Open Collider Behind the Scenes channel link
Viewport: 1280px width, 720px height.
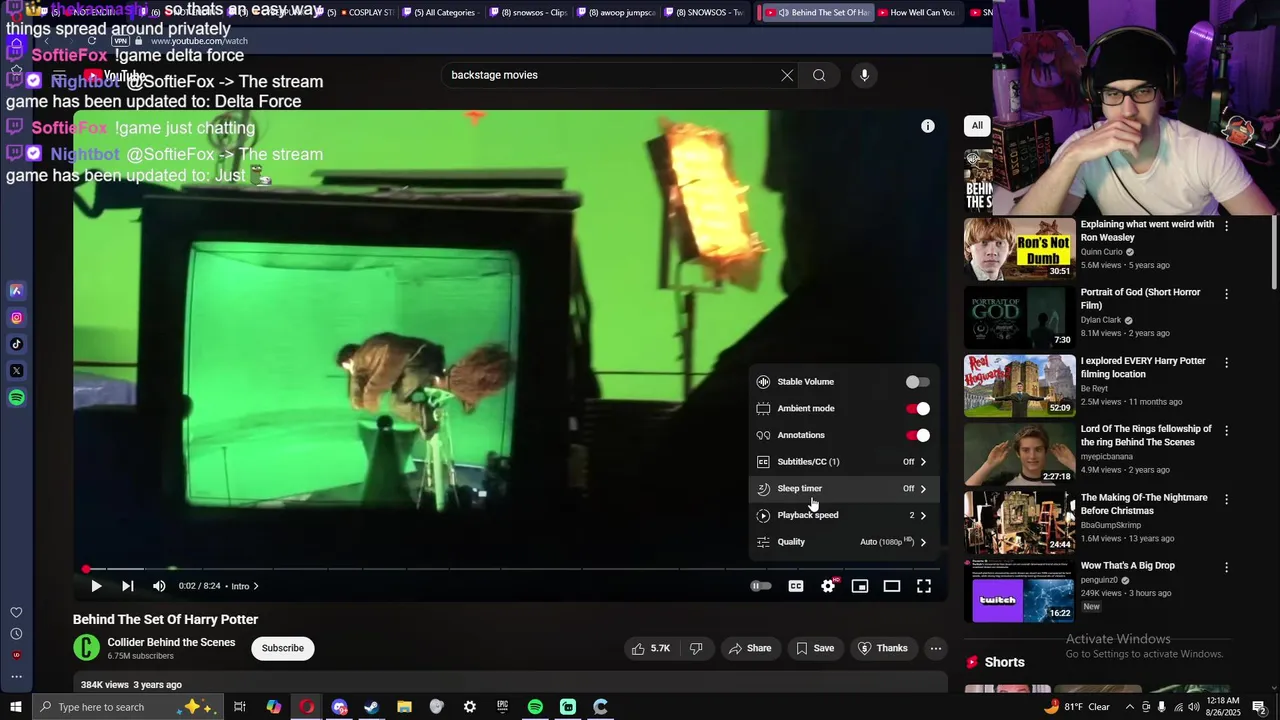(171, 643)
